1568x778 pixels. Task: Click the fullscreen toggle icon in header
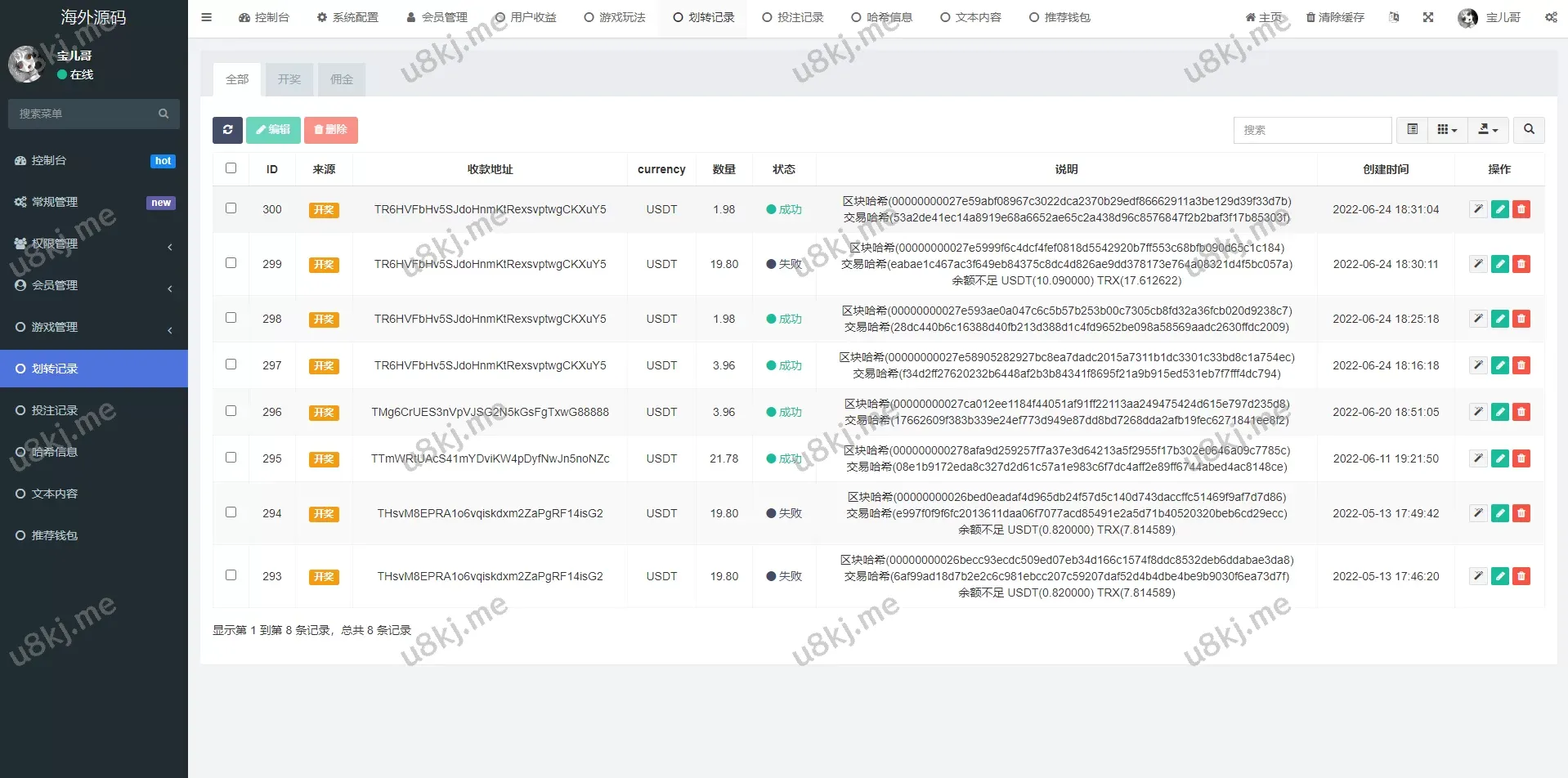tap(1428, 17)
